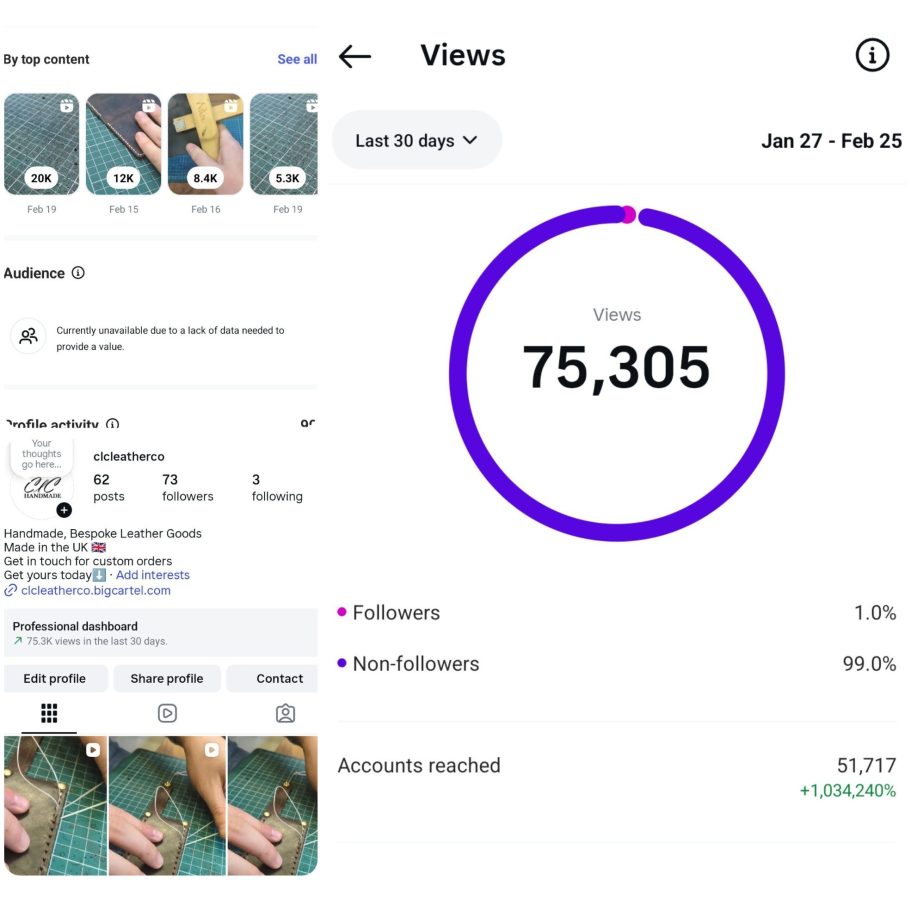This screenshot has height=911, width=911.
Task: Click See all for top content
Action: click(x=297, y=59)
